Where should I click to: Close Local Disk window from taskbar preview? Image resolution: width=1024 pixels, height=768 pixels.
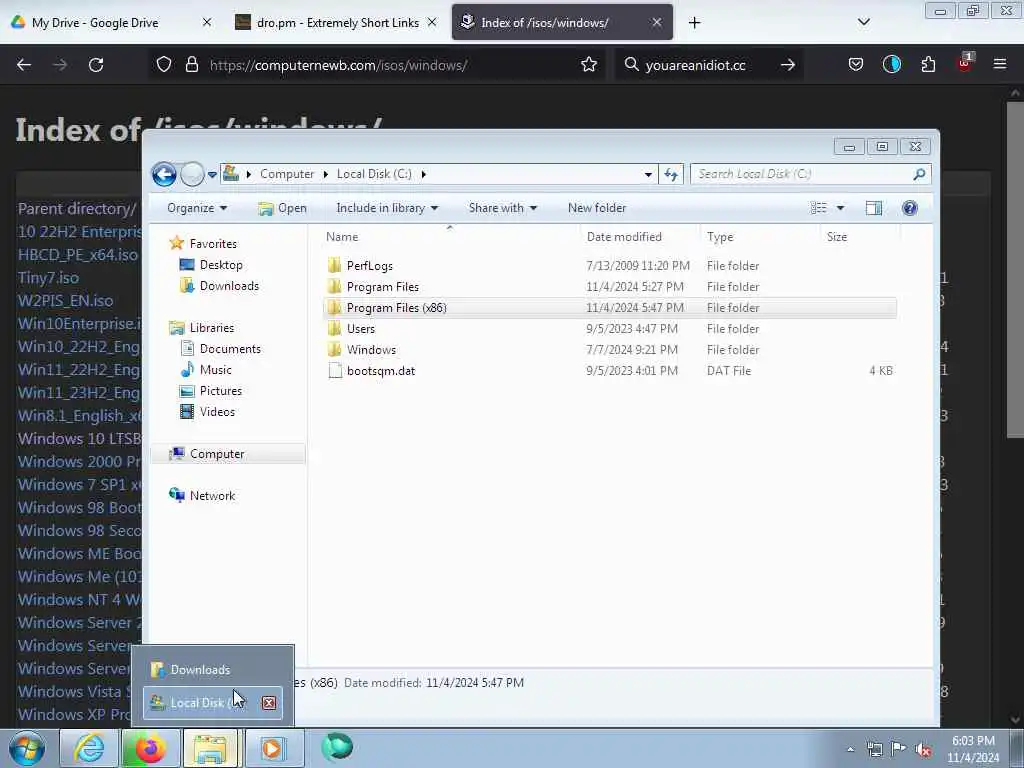268,703
